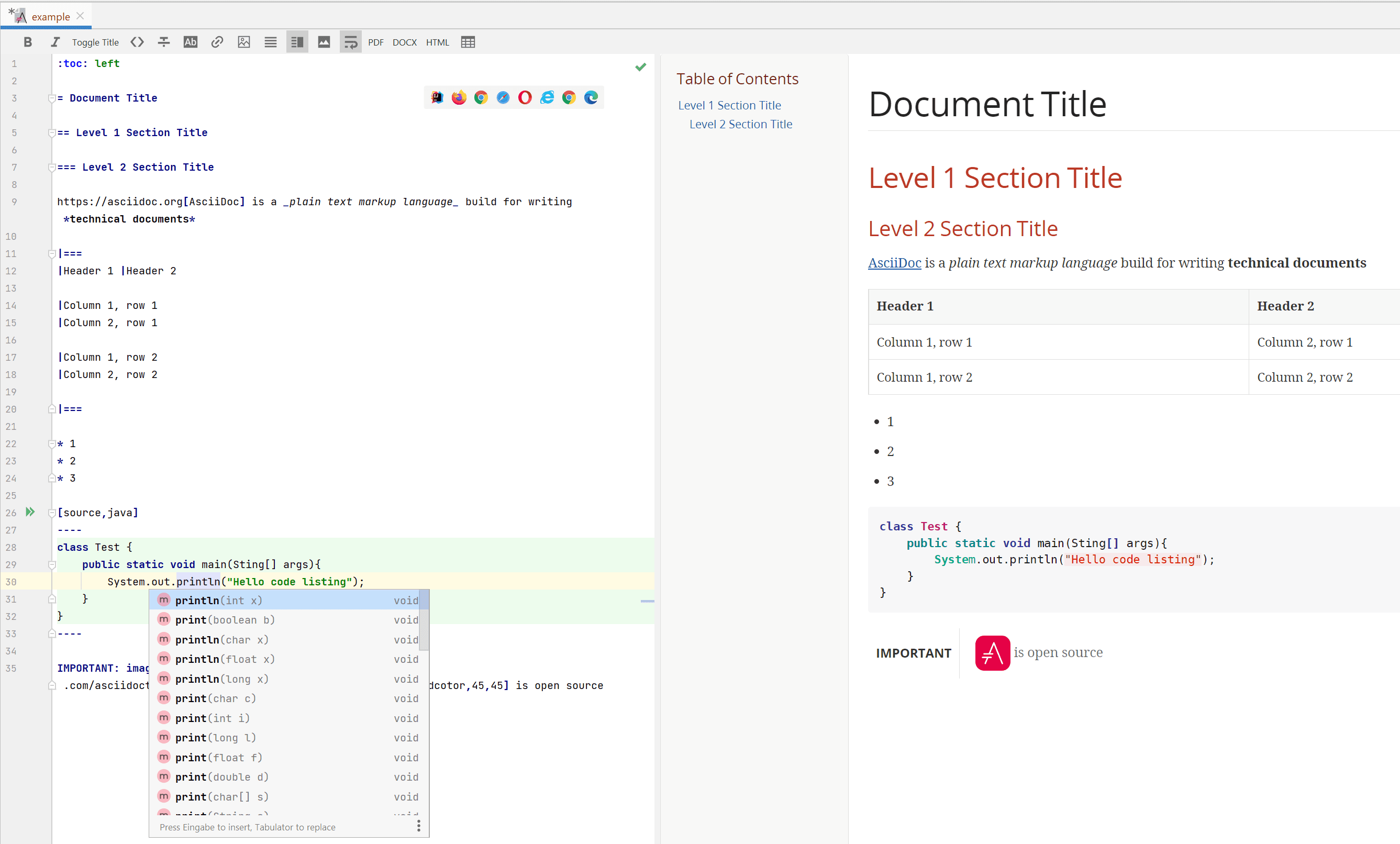Collapse the fold region at Document Title
Viewport: 1400px width, 844px height.
tap(51, 97)
